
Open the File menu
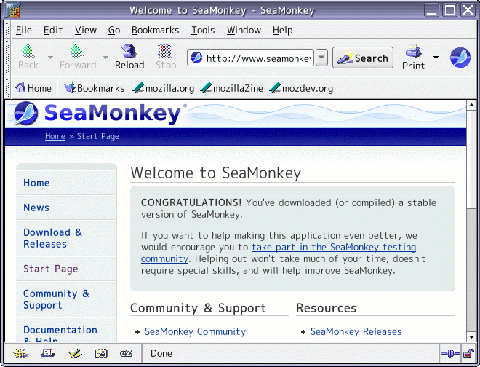[24, 30]
